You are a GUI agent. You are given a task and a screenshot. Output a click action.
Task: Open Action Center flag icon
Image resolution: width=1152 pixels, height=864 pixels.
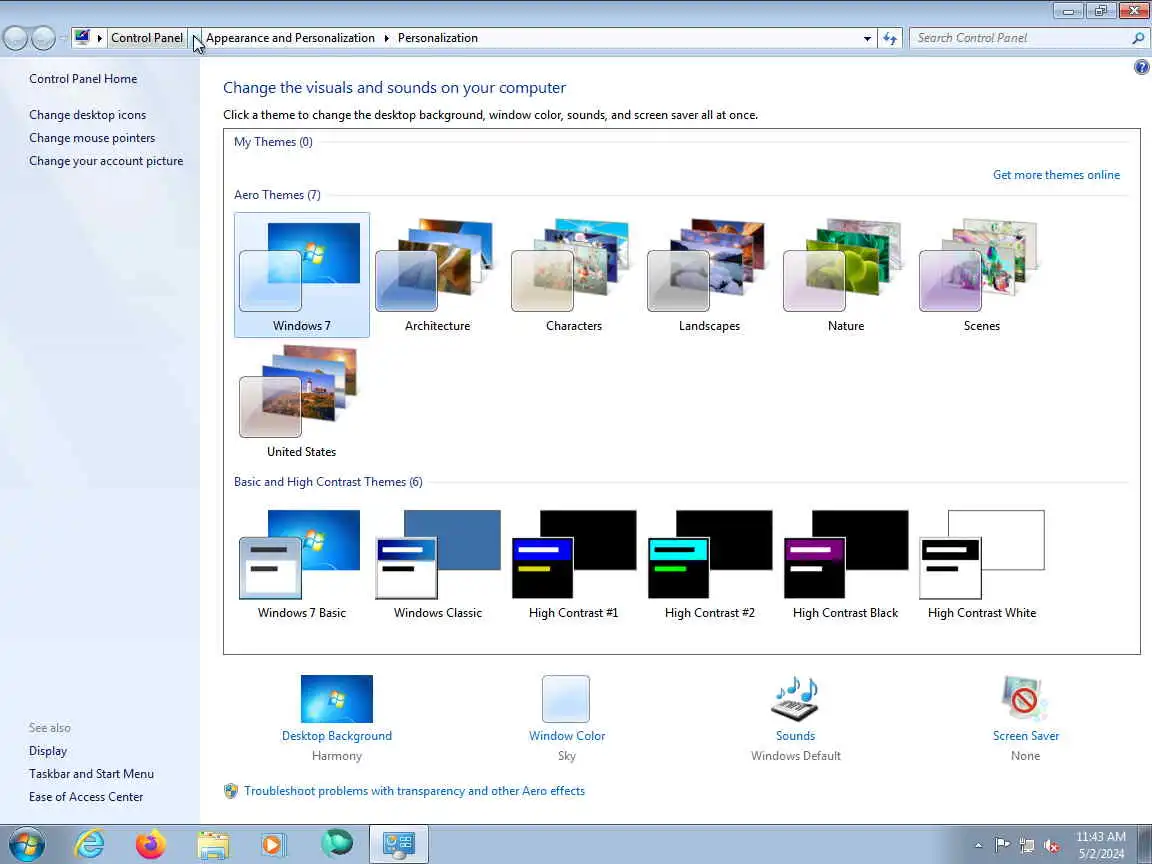(1002, 846)
